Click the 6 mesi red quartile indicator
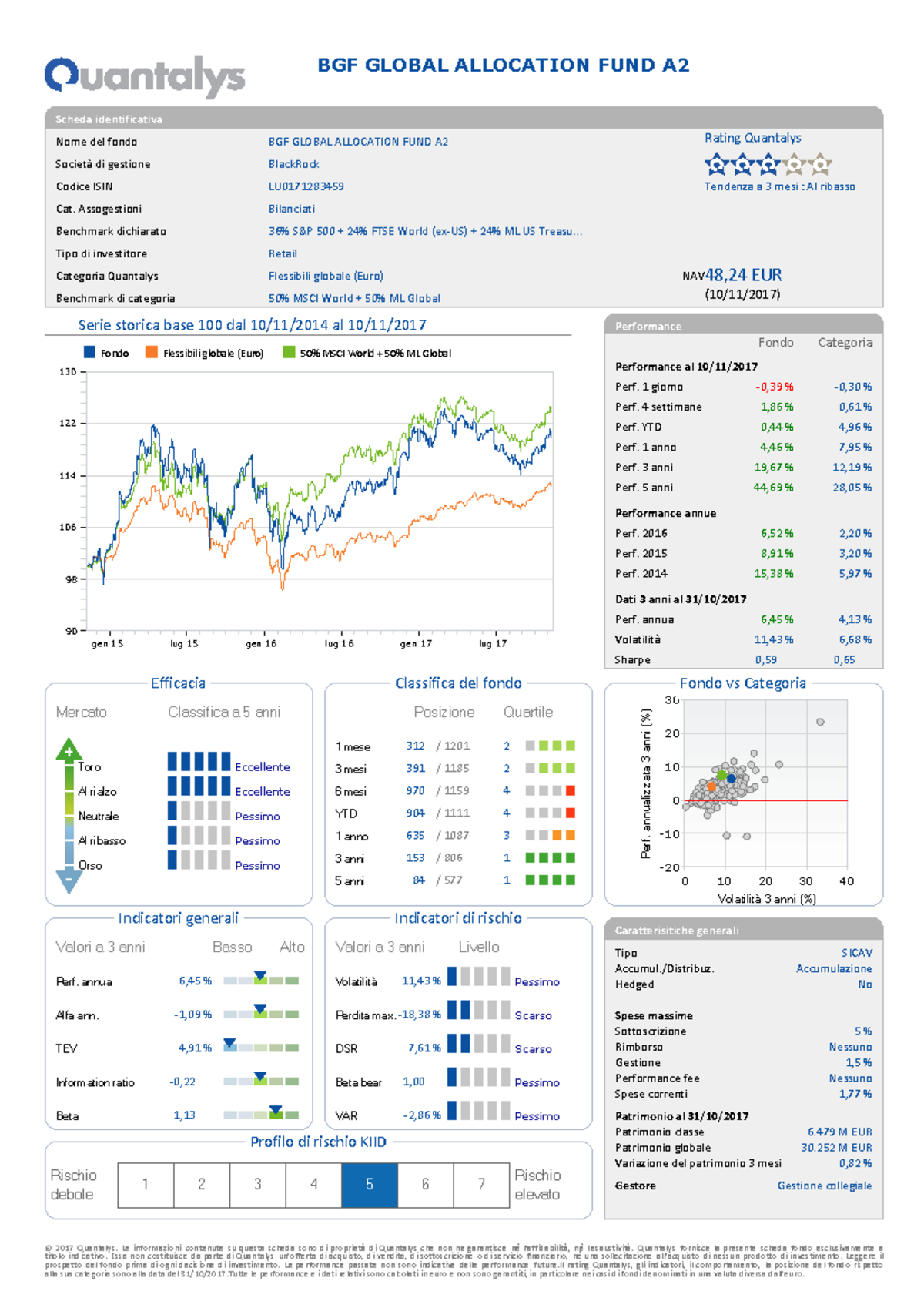Image resolution: width=924 pixels, height=1308 pixels. [x=571, y=790]
